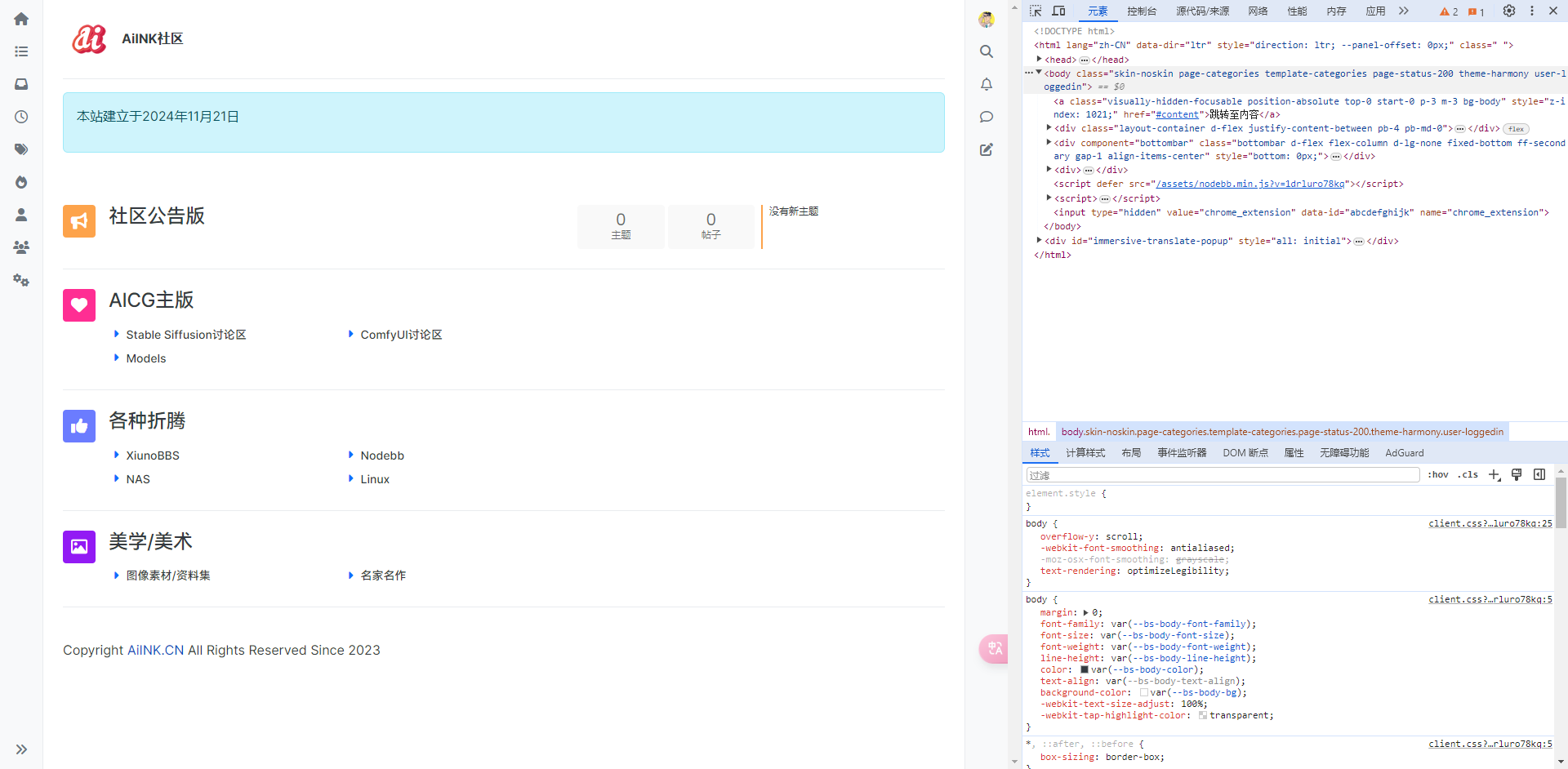Open user avatar menu in right sidebar
Screen dimensions: 1568x769
(x=987, y=19)
